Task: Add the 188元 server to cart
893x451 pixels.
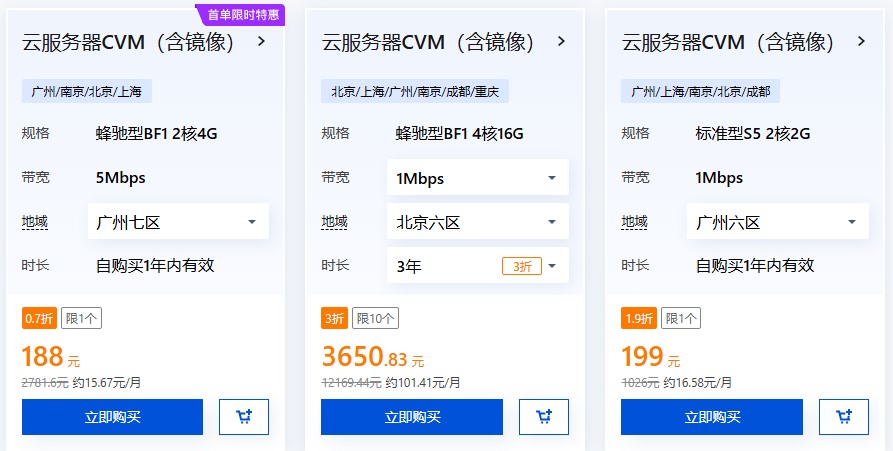Action: coord(244,417)
